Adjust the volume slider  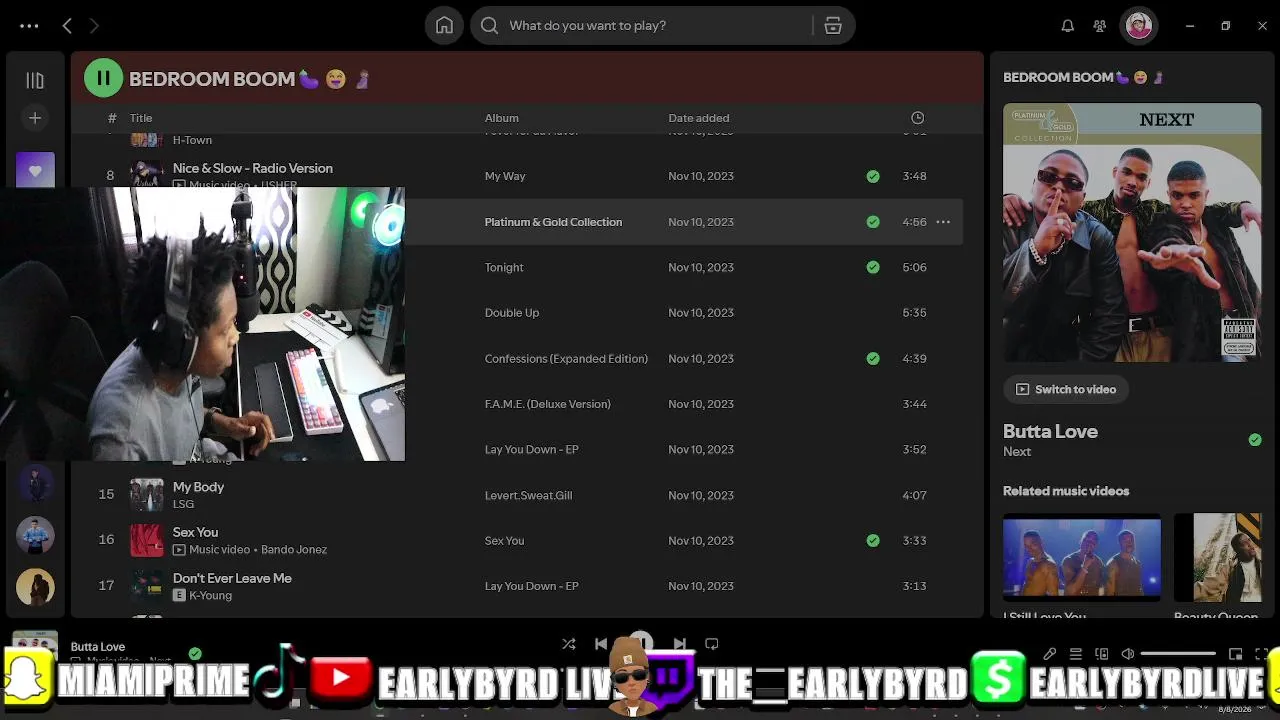[x=1179, y=654]
